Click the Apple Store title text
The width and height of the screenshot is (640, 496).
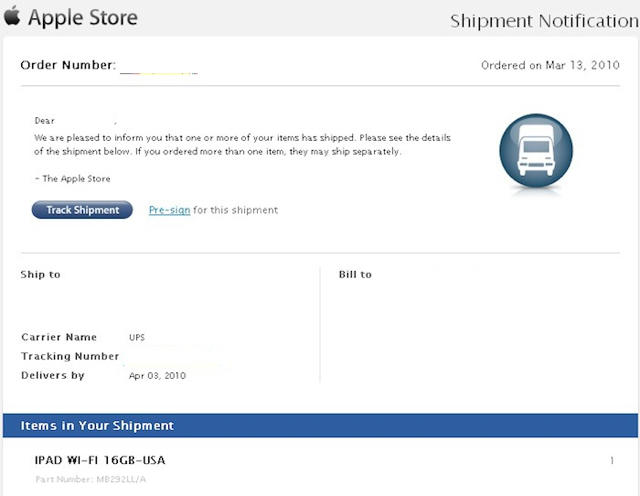coord(83,18)
